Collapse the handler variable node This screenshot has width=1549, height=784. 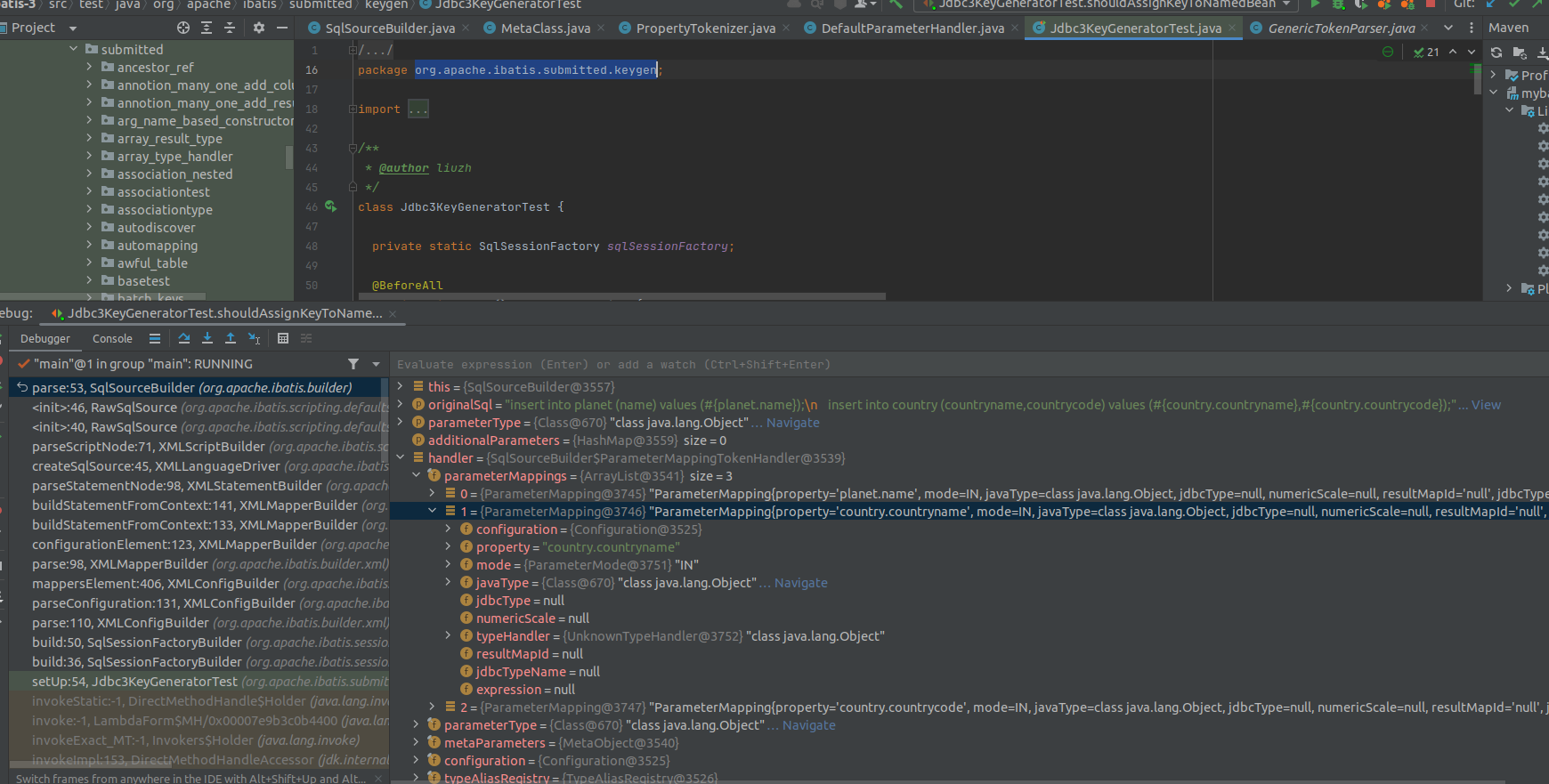point(400,457)
